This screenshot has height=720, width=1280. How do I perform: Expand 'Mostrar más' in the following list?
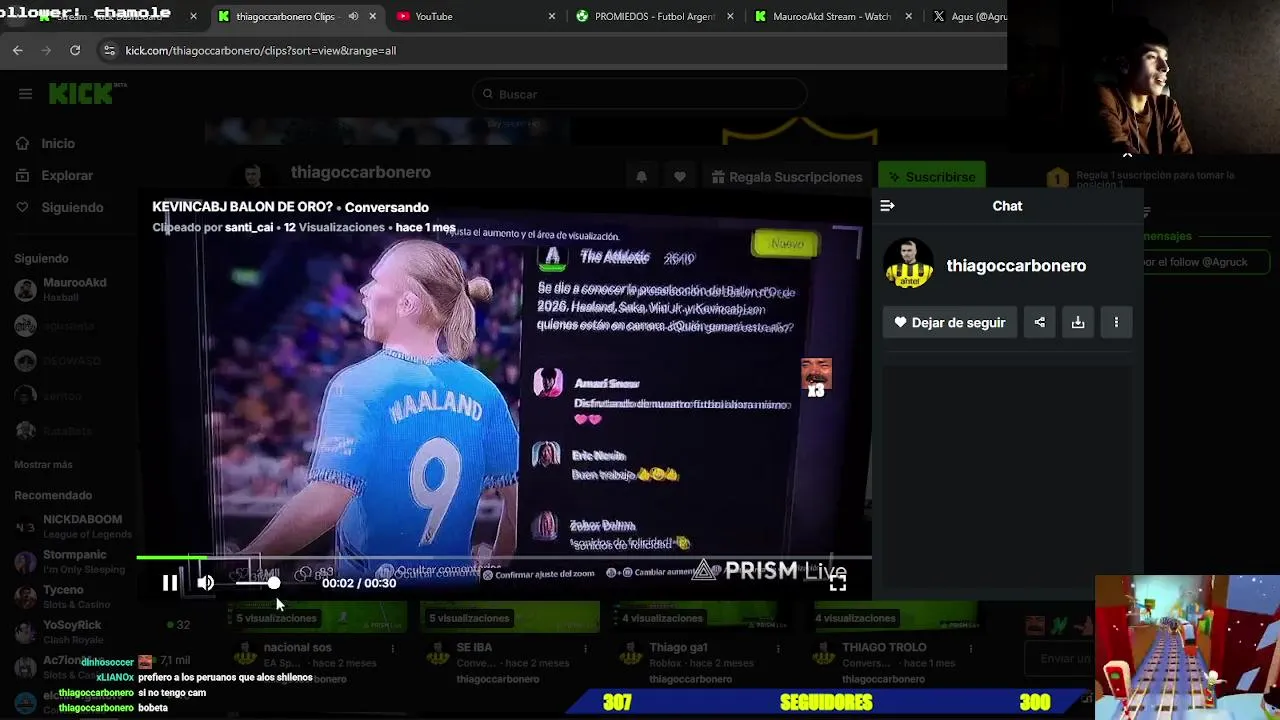coord(43,465)
